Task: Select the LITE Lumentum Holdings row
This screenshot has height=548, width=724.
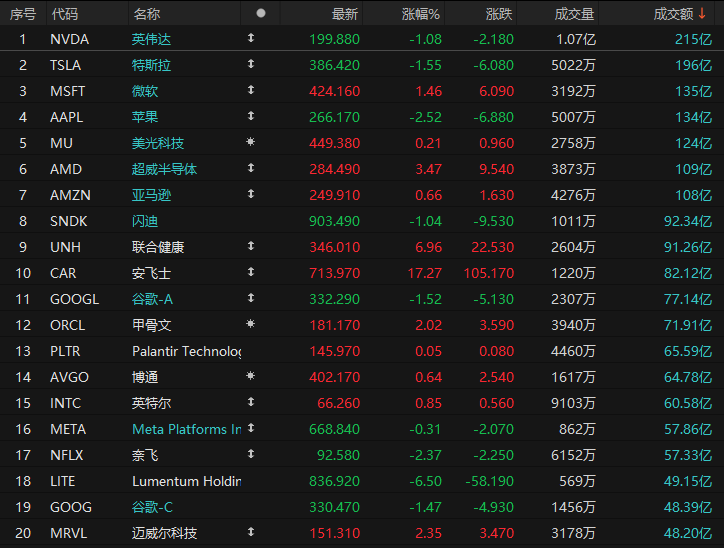Action: click(362, 482)
